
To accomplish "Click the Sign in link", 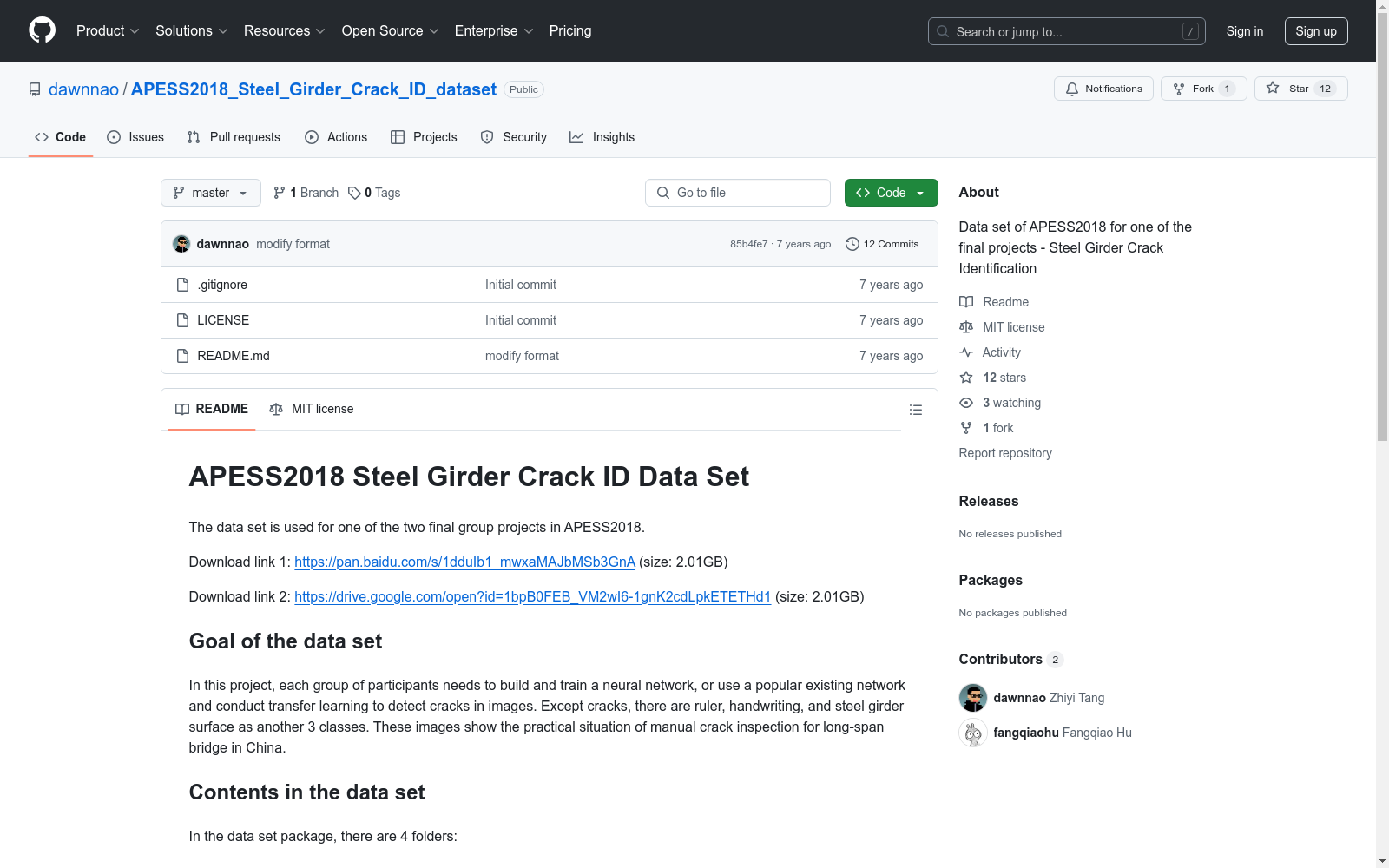I will [1245, 31].
